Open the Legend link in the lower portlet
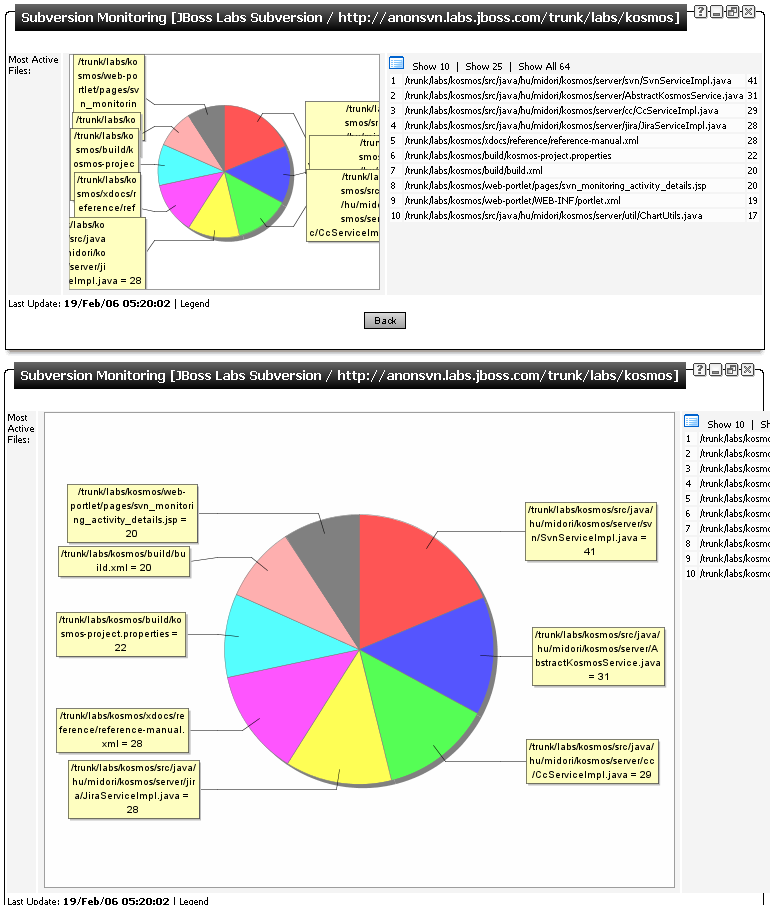 point(194,900)
